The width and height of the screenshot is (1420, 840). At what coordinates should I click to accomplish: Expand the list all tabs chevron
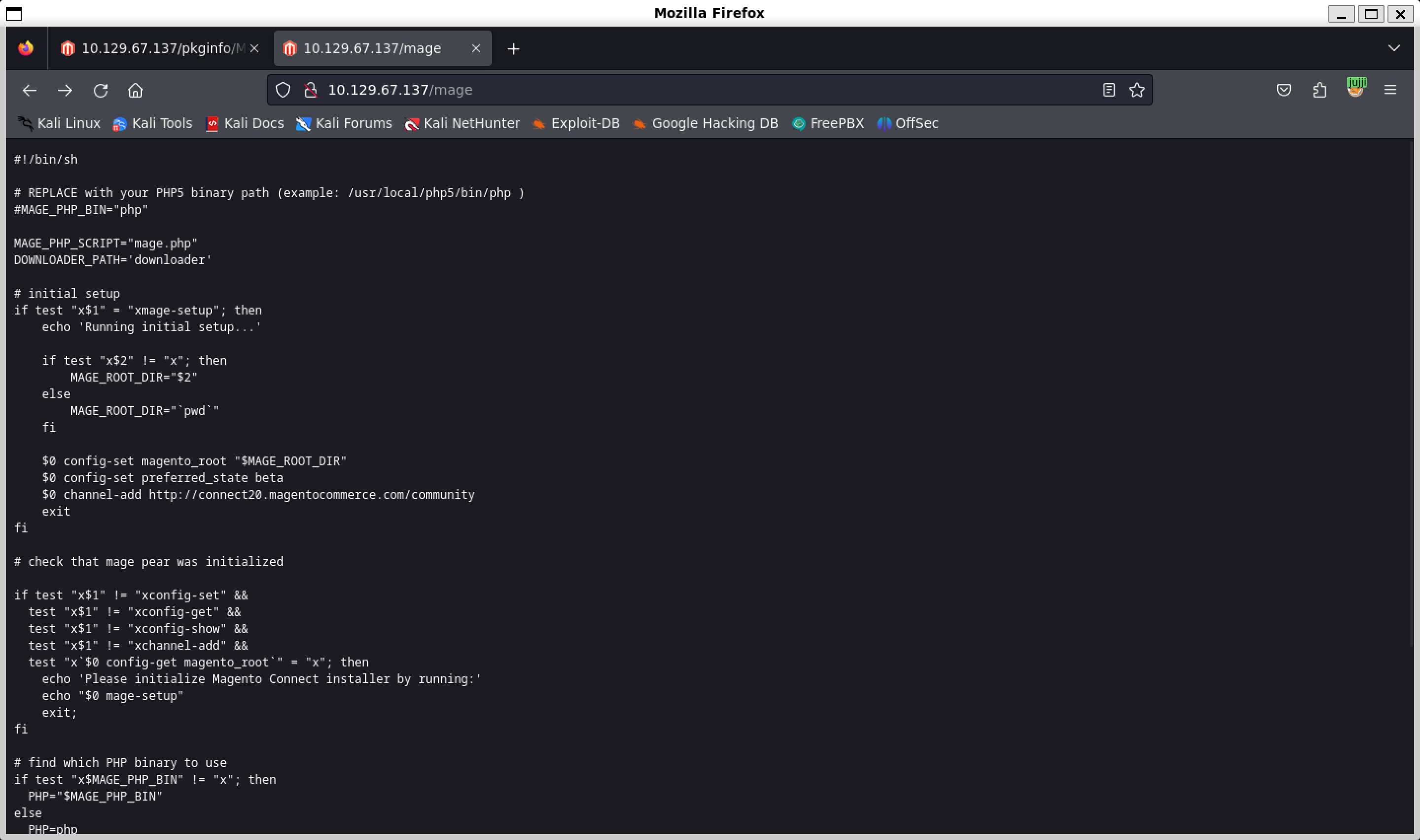point(1394,48)
